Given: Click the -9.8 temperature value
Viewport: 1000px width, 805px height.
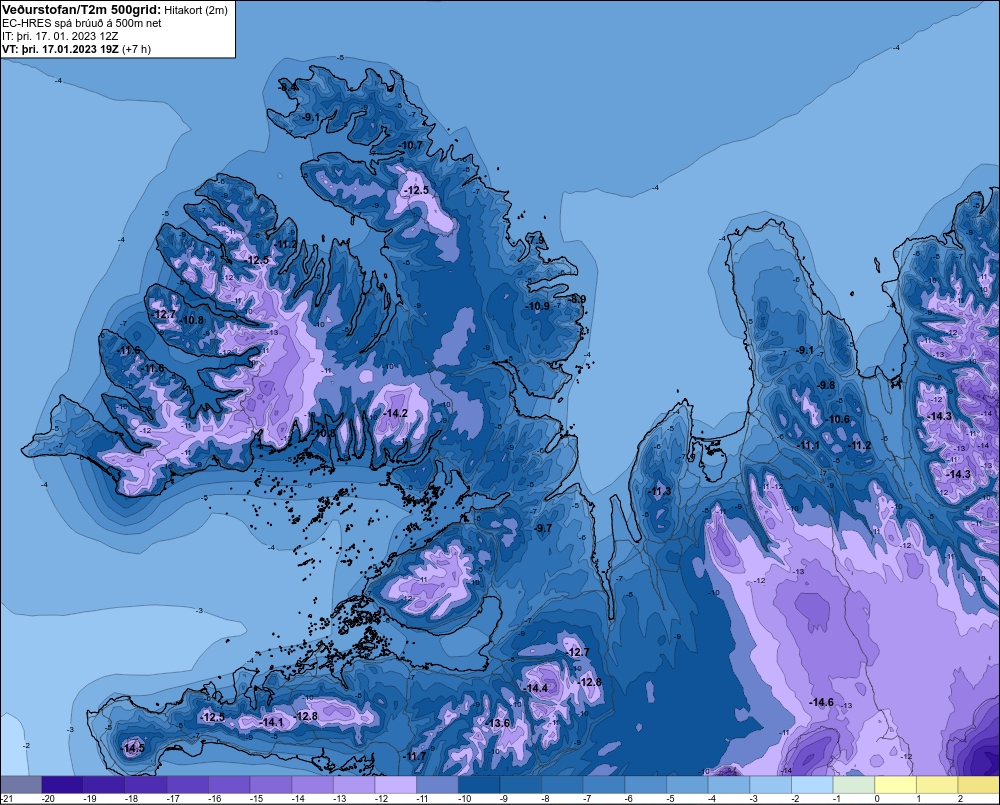Looking at the screenshot, I should [825, 385].
